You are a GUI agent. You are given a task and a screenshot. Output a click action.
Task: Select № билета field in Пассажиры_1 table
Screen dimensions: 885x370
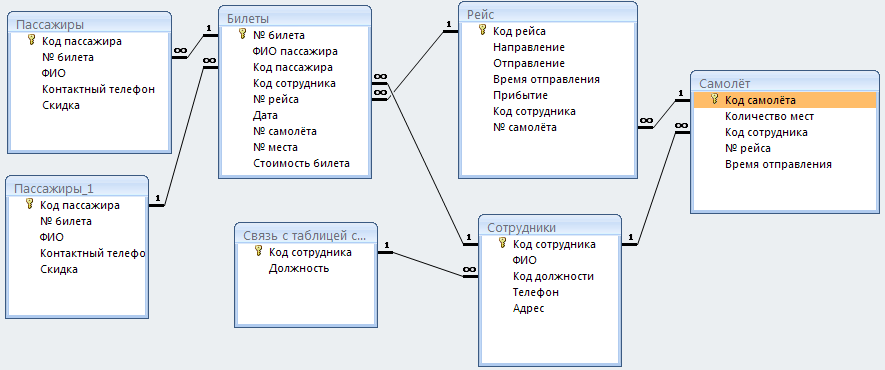pyautogui.click(x=66, y=221)
